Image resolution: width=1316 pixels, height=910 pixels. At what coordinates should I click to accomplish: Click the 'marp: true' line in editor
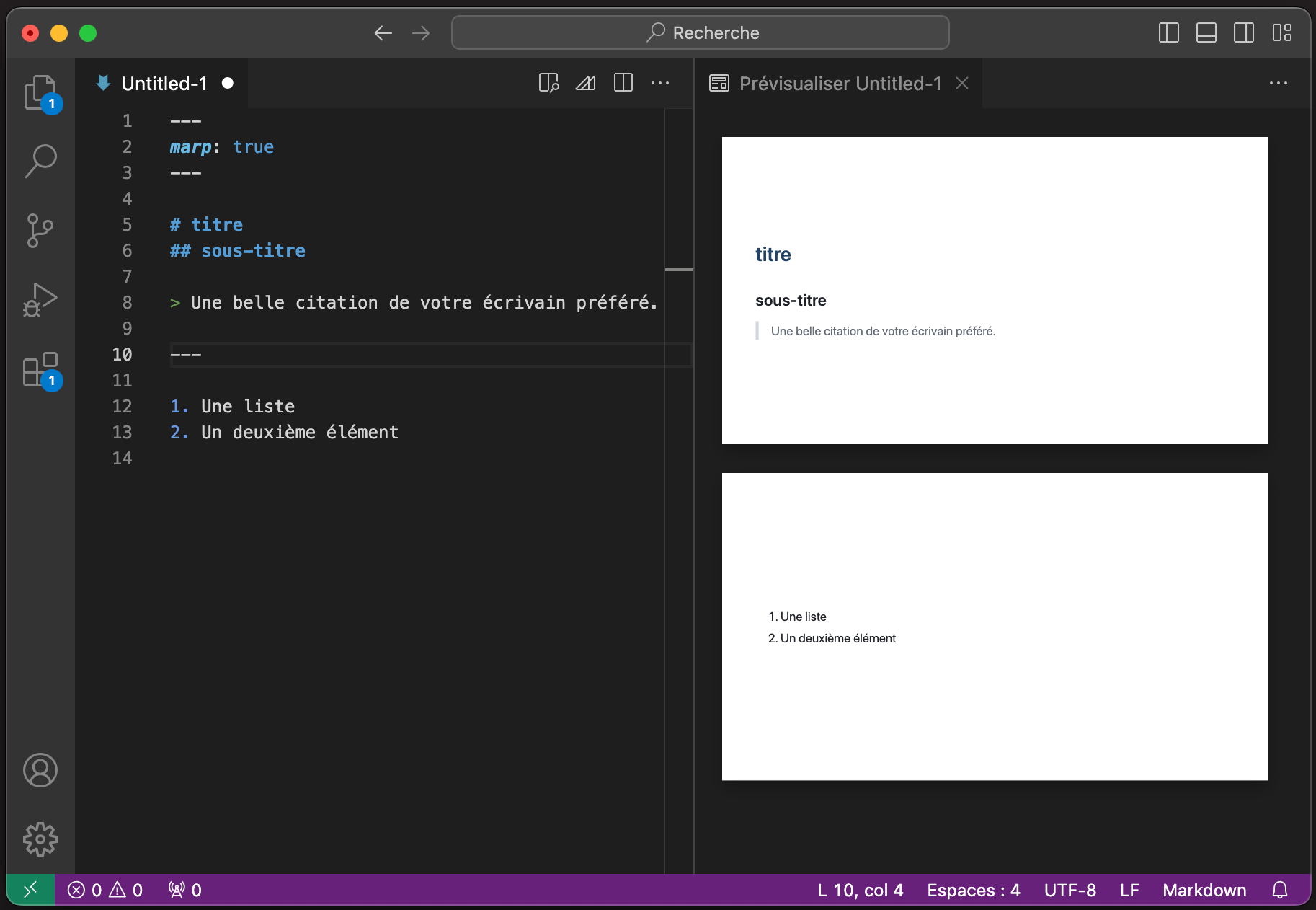[222, 147]
